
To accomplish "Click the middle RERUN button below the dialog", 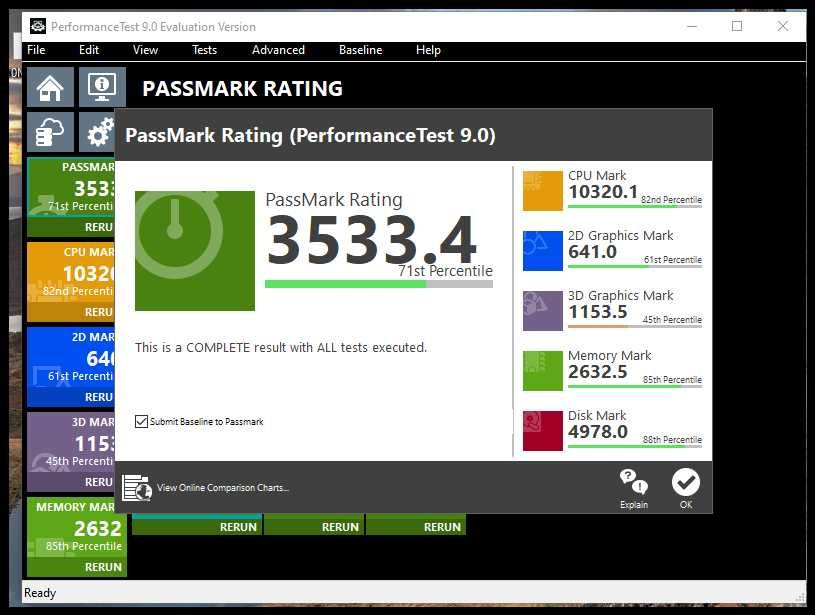I will [314, 527].
